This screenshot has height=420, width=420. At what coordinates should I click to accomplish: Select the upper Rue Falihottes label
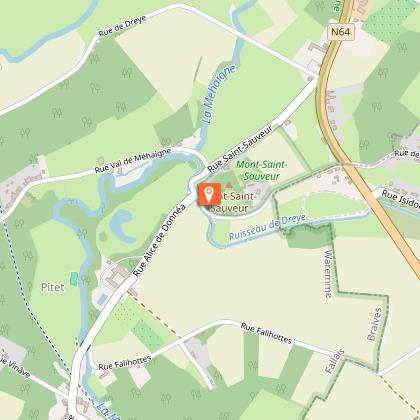pos(266,333)
